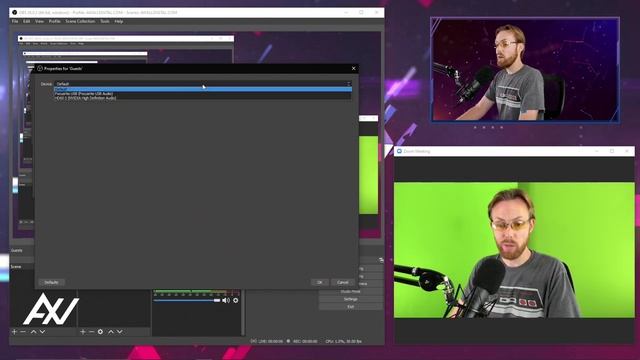
Task: Open mixer channel settings gear icon
Action: click(x=236, y=300)
